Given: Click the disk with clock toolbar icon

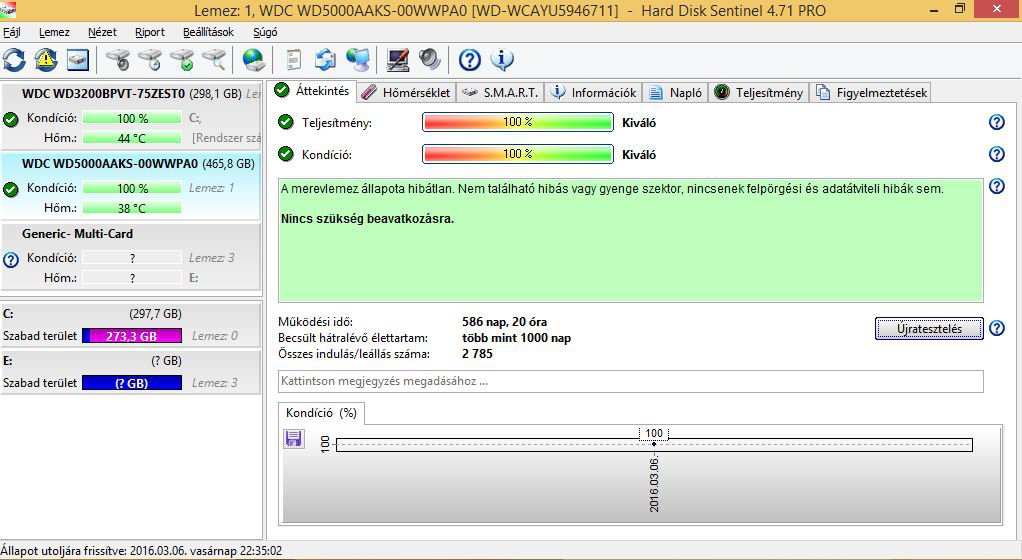Looking at the screenshot, I should coord(151,60).
